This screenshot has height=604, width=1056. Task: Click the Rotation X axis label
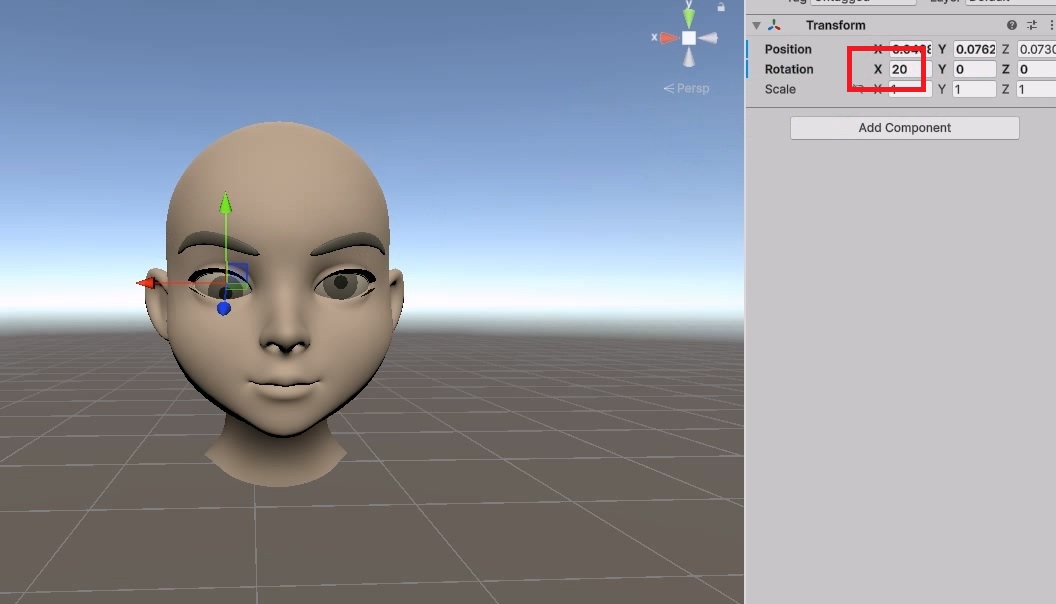pyautogui.click(x=878, y=69)
